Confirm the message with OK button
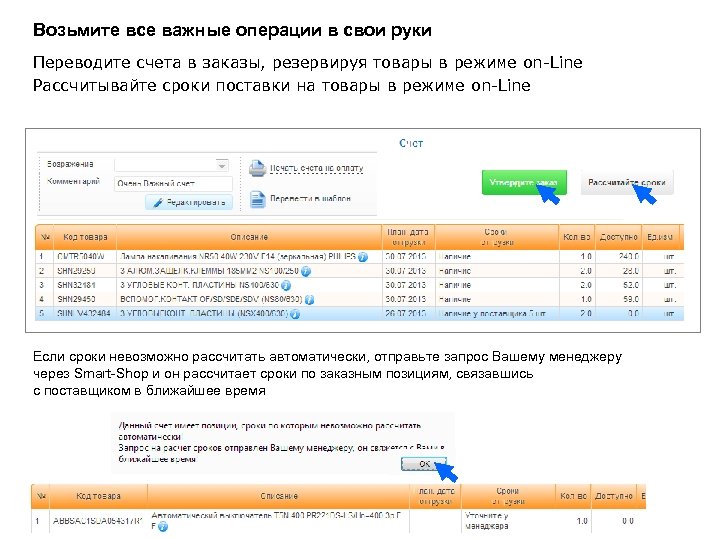The image size is (720, 540). 424,464
